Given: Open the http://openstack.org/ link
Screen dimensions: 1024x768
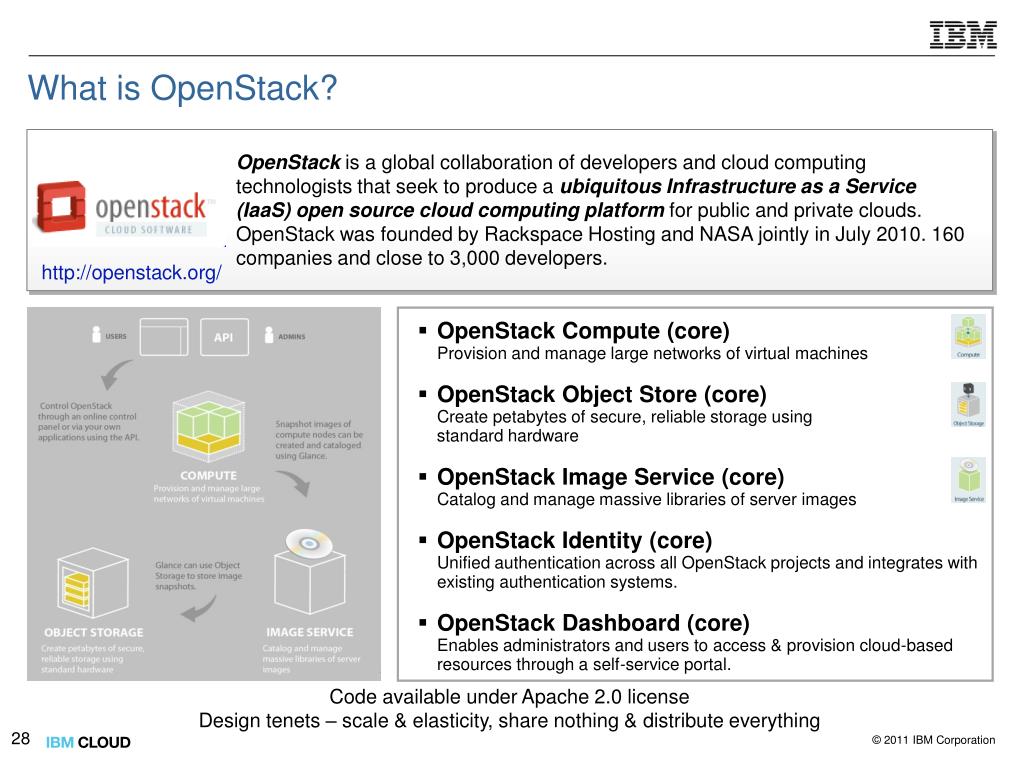Looking at the screenshot, I should [131, 272].
